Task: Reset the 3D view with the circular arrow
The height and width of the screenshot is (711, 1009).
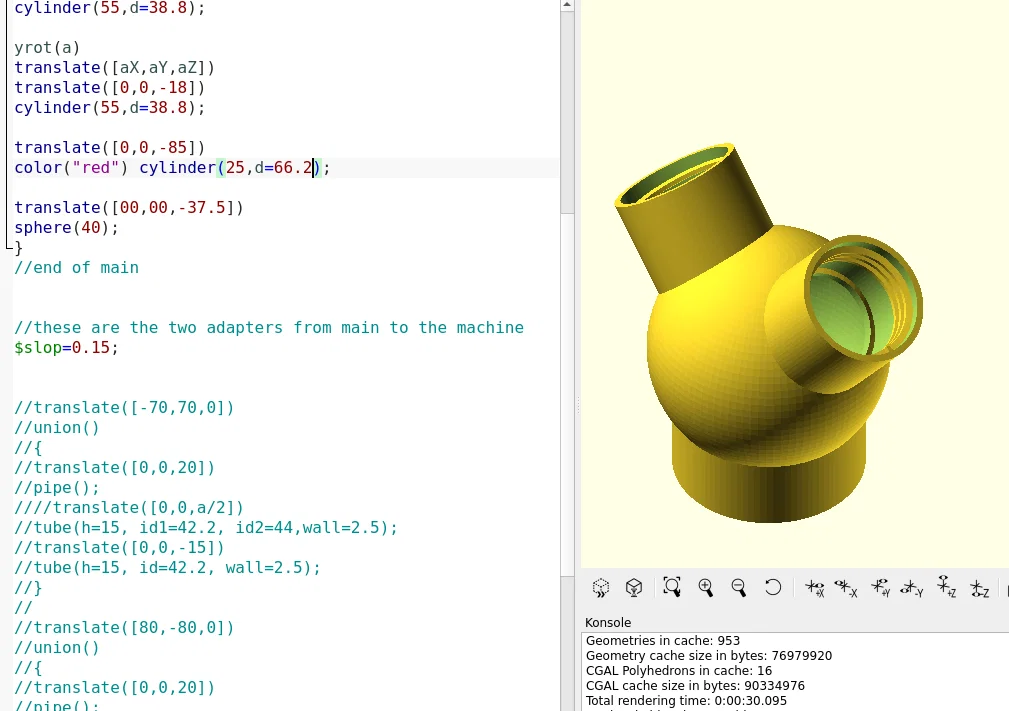Action: pyautogui.click(x=773, y=587)
